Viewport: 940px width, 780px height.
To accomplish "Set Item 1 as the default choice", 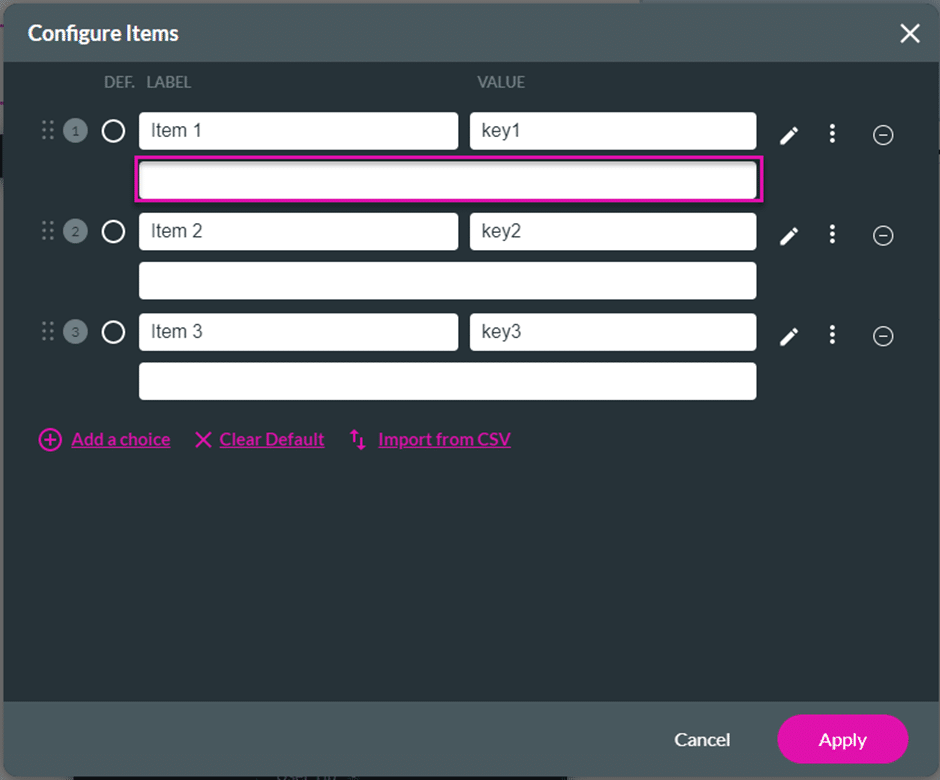I will [x=113, y=131].
